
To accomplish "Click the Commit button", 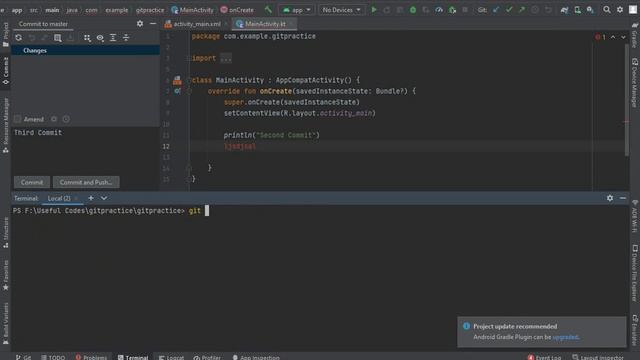I will click(x=32, y=182).
